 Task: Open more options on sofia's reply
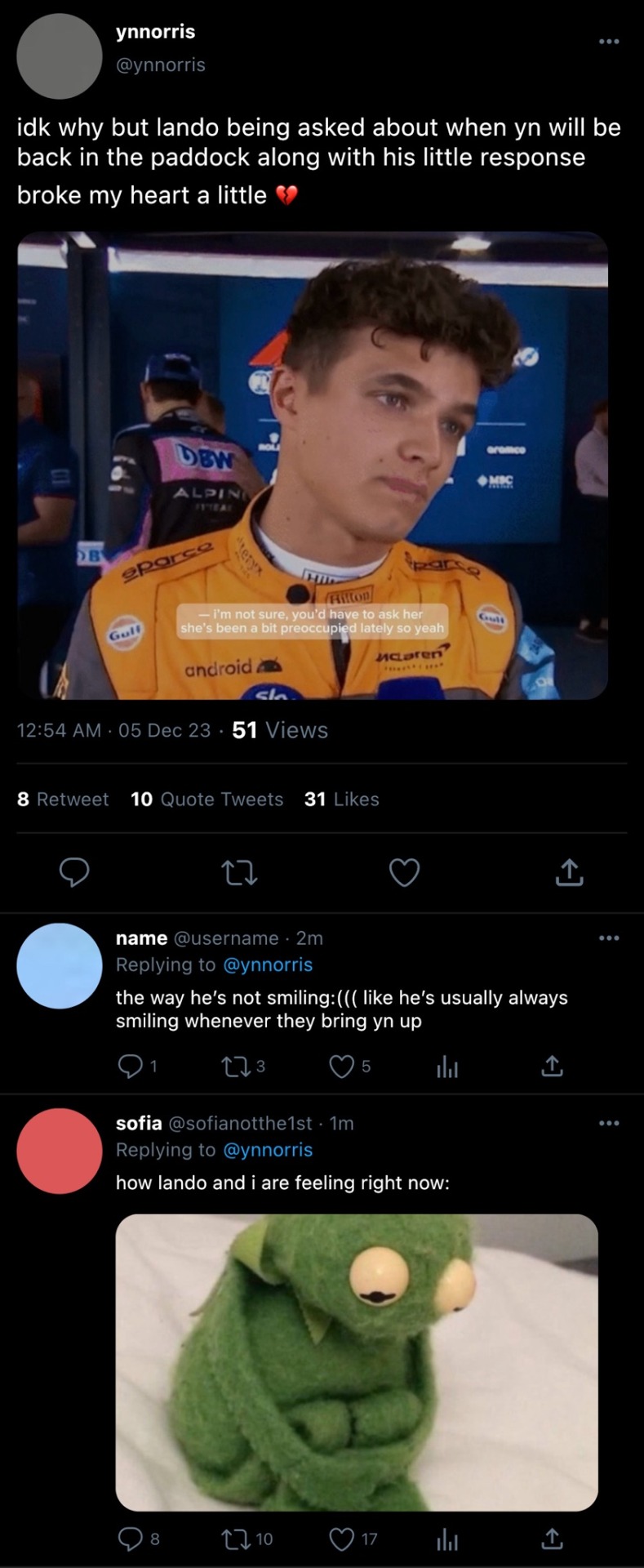coord(609,1124)
